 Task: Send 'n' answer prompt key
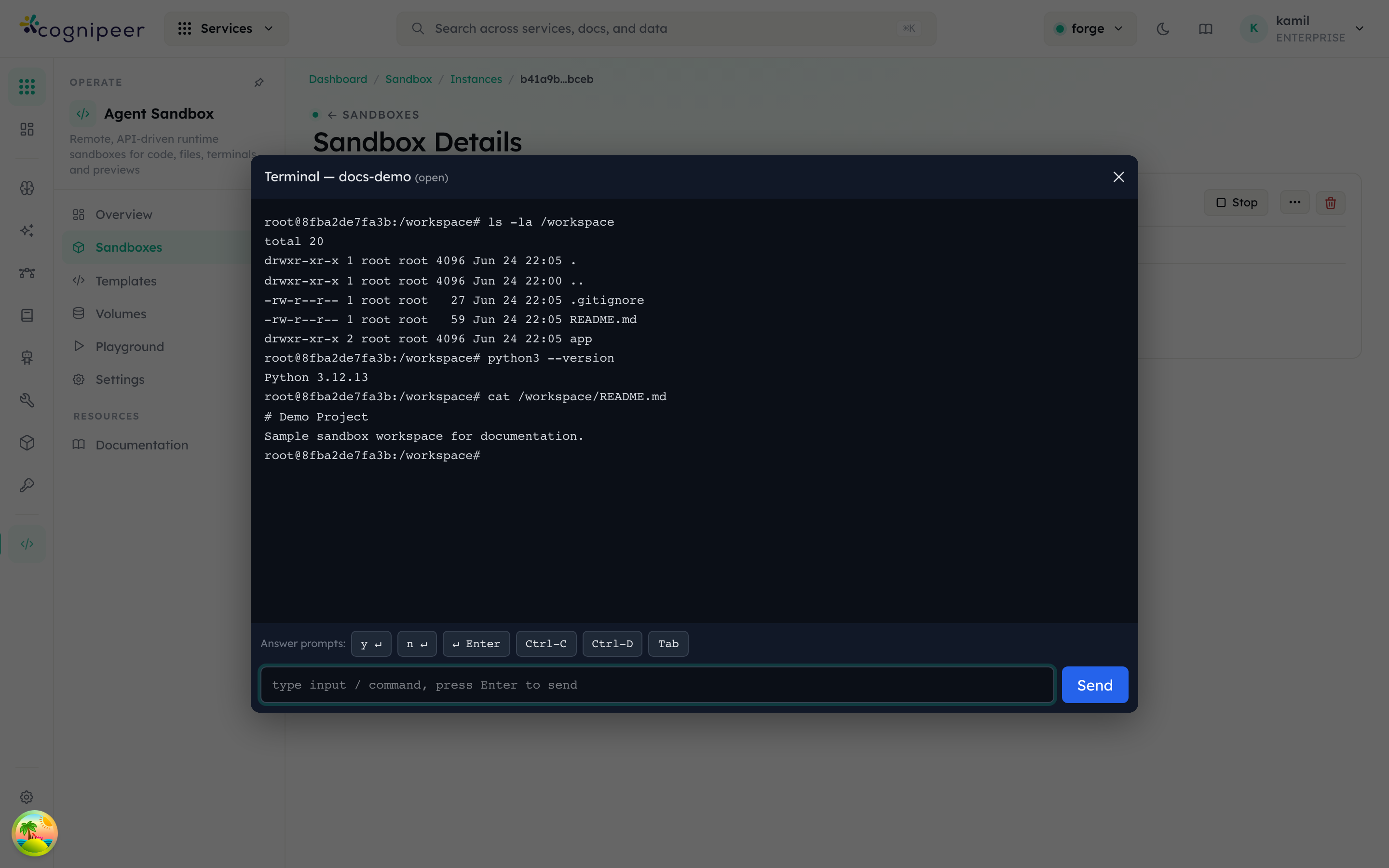pyautogui.click(x=417, y=644)
